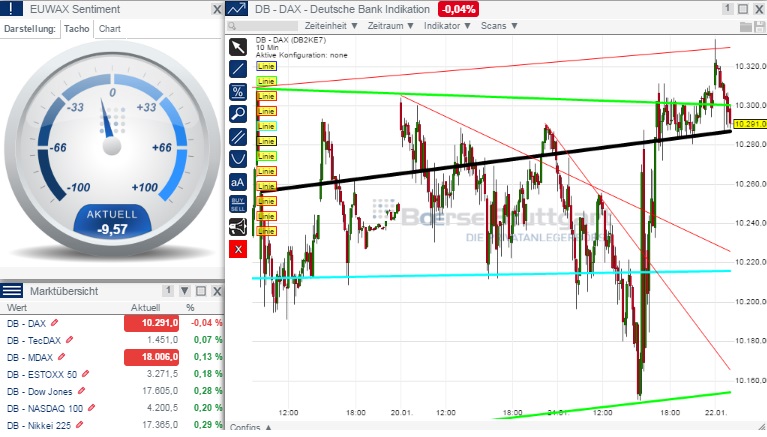The height and width of the screenshot is (437, 767).
Task: Edit the DB - DAX row pencil icon
Action: (x=54, y=322)
